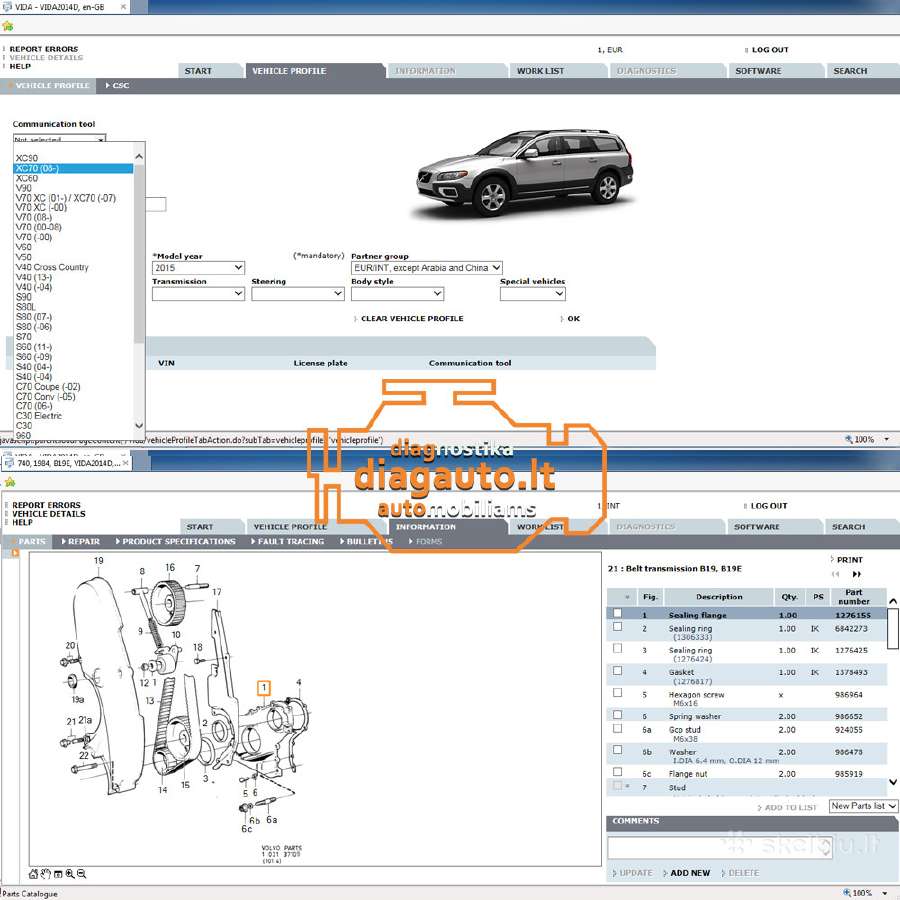Switch to PRODUCT SPECIFICATIONS sub-tab
900x900 pixels.
click(176, 541)
